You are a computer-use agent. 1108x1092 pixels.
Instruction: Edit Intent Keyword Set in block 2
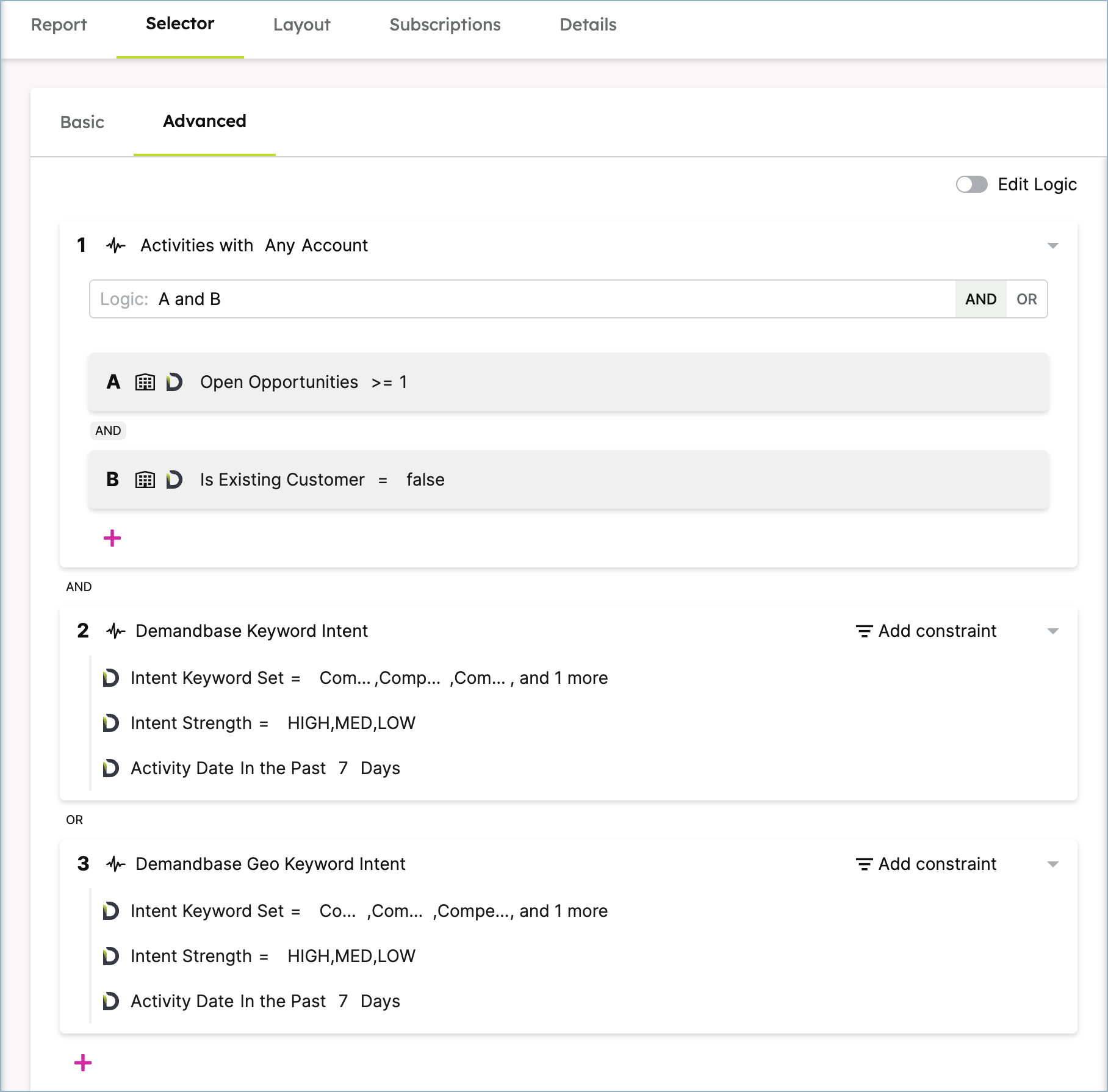[x=369, y=678]
